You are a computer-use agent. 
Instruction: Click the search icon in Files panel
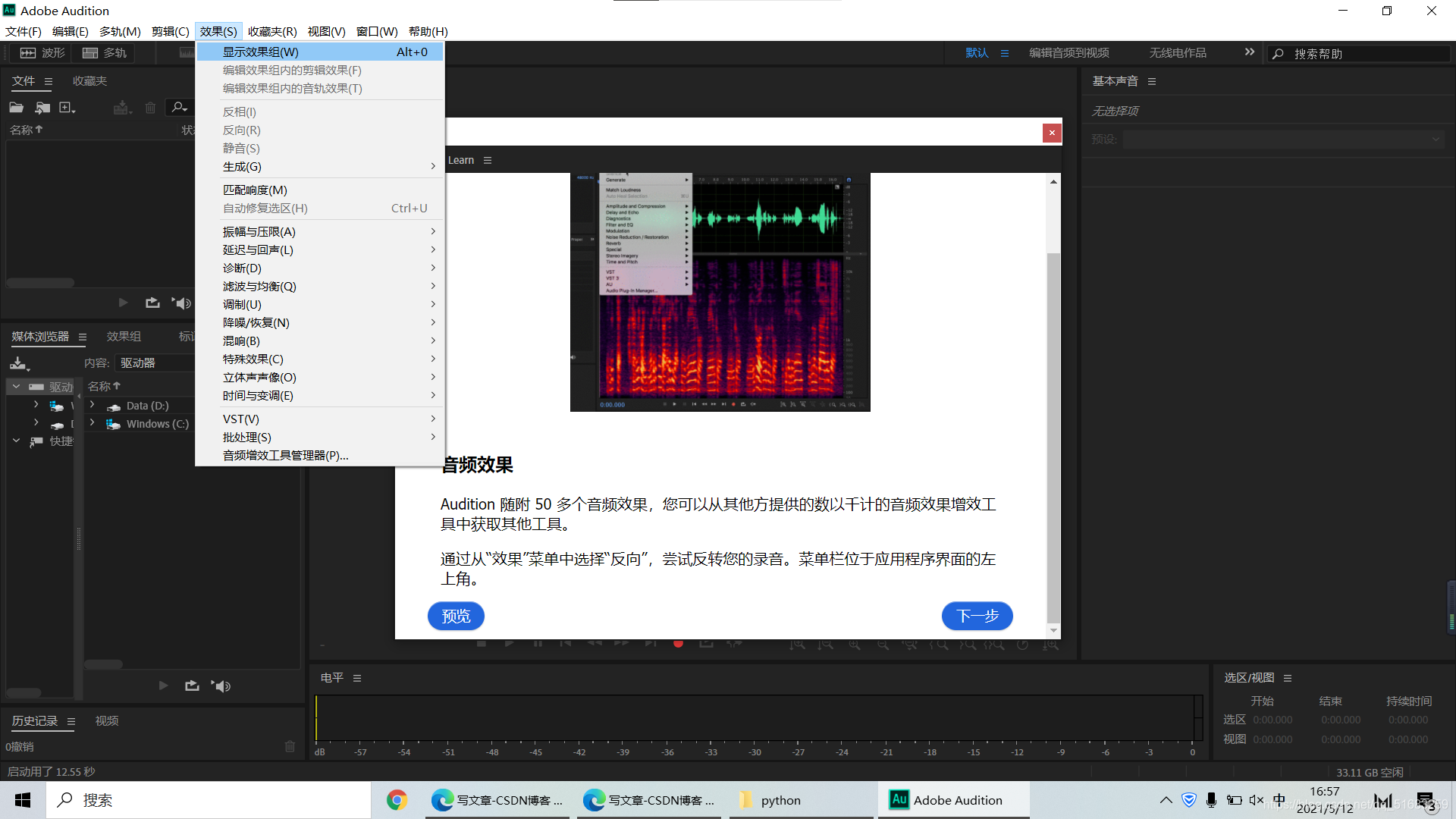point(179,108)
